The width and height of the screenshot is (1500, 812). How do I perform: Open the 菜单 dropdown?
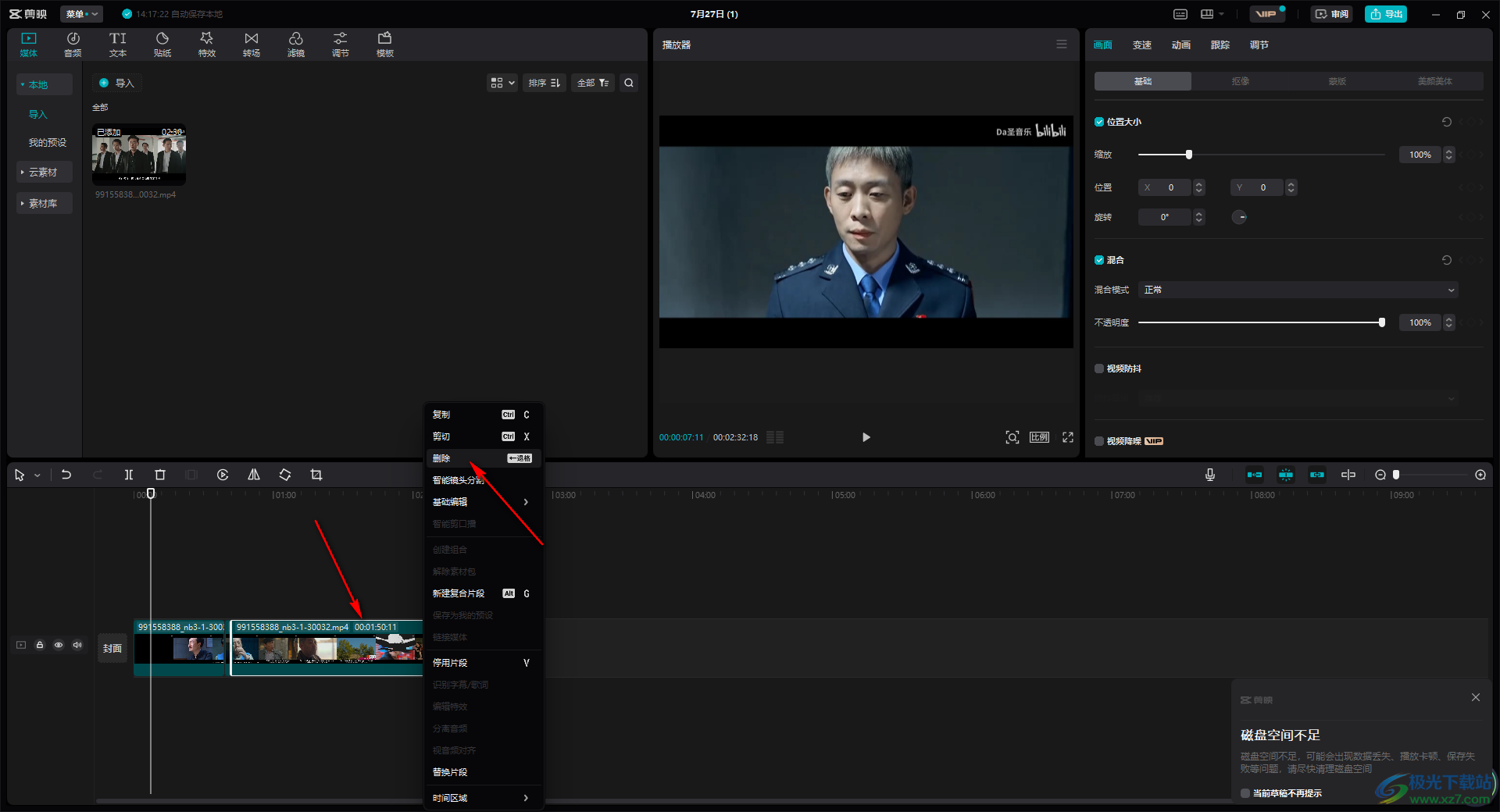81,14
